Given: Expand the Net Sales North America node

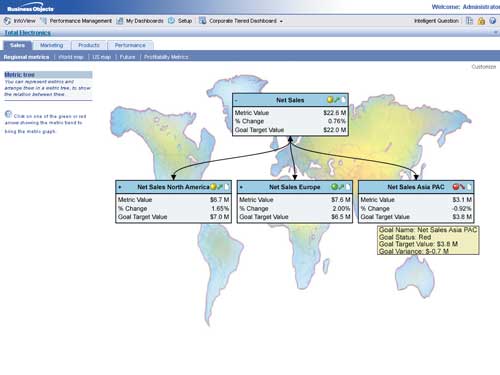Looking at the screenshot, I should [x=120, y=187].
